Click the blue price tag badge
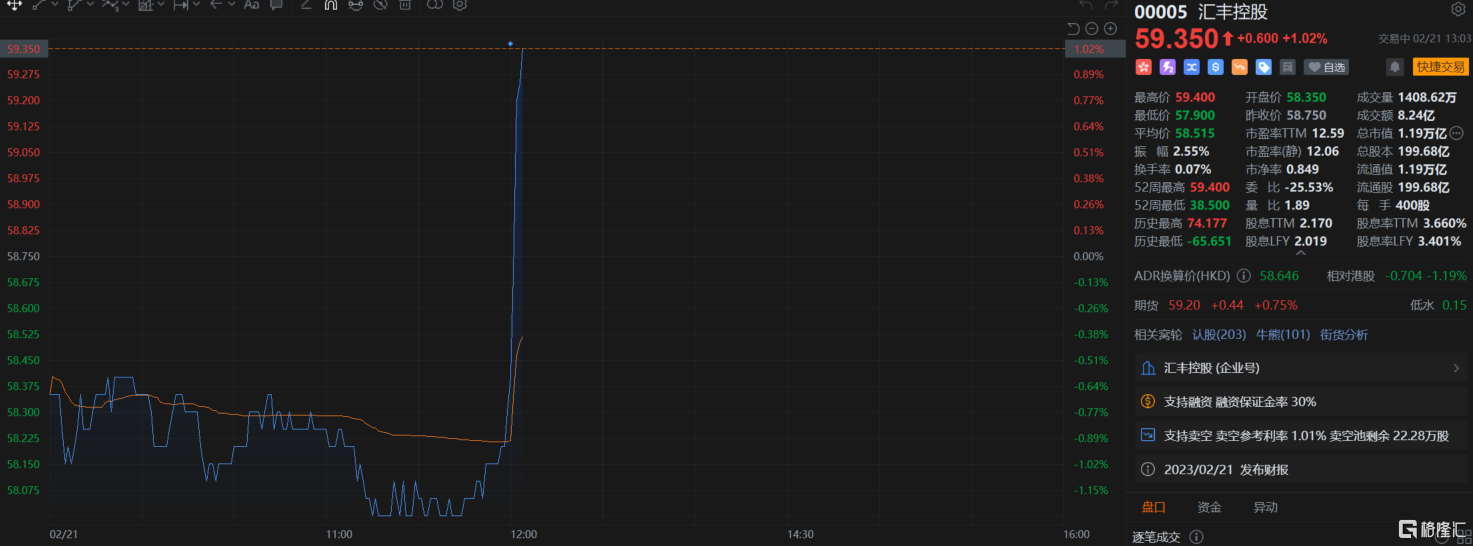This screenshot has width=1473, height=546. tap(1263, 67)
